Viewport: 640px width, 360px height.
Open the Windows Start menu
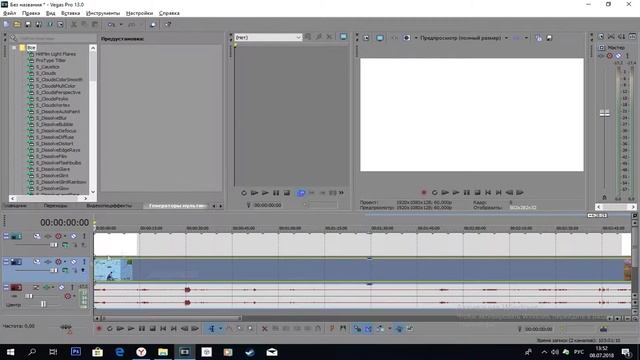click(10, 352)
